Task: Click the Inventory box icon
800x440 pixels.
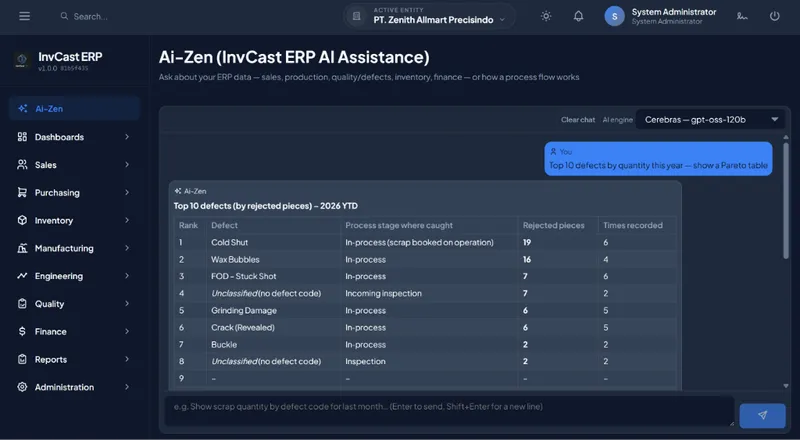Action: [x=22, y=220]
